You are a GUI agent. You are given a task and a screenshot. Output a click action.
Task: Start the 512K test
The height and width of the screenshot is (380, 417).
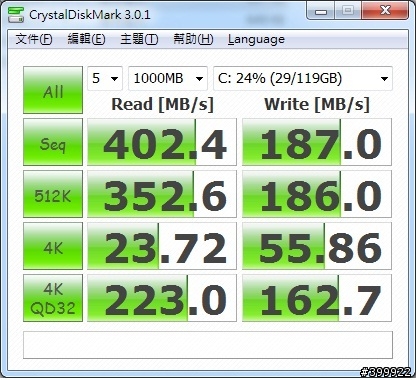click(53, 194)
